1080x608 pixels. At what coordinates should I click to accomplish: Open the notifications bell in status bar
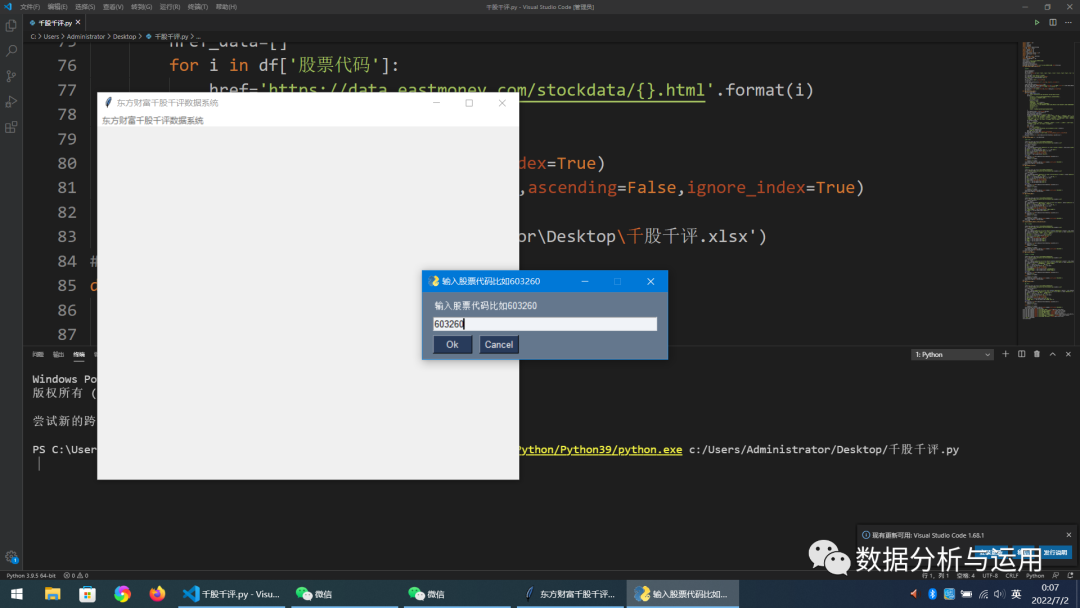(x=1070, y=576)
